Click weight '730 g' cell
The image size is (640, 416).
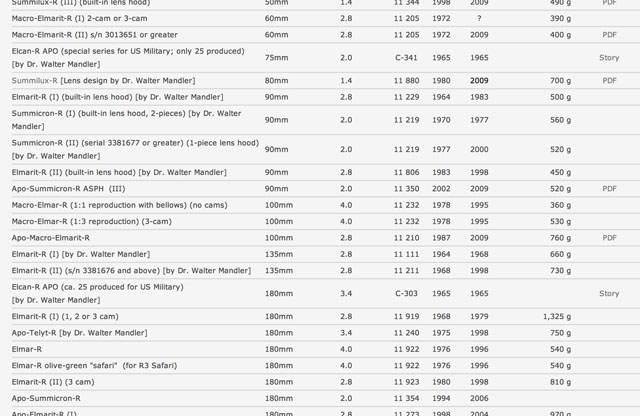pos(560,270)
